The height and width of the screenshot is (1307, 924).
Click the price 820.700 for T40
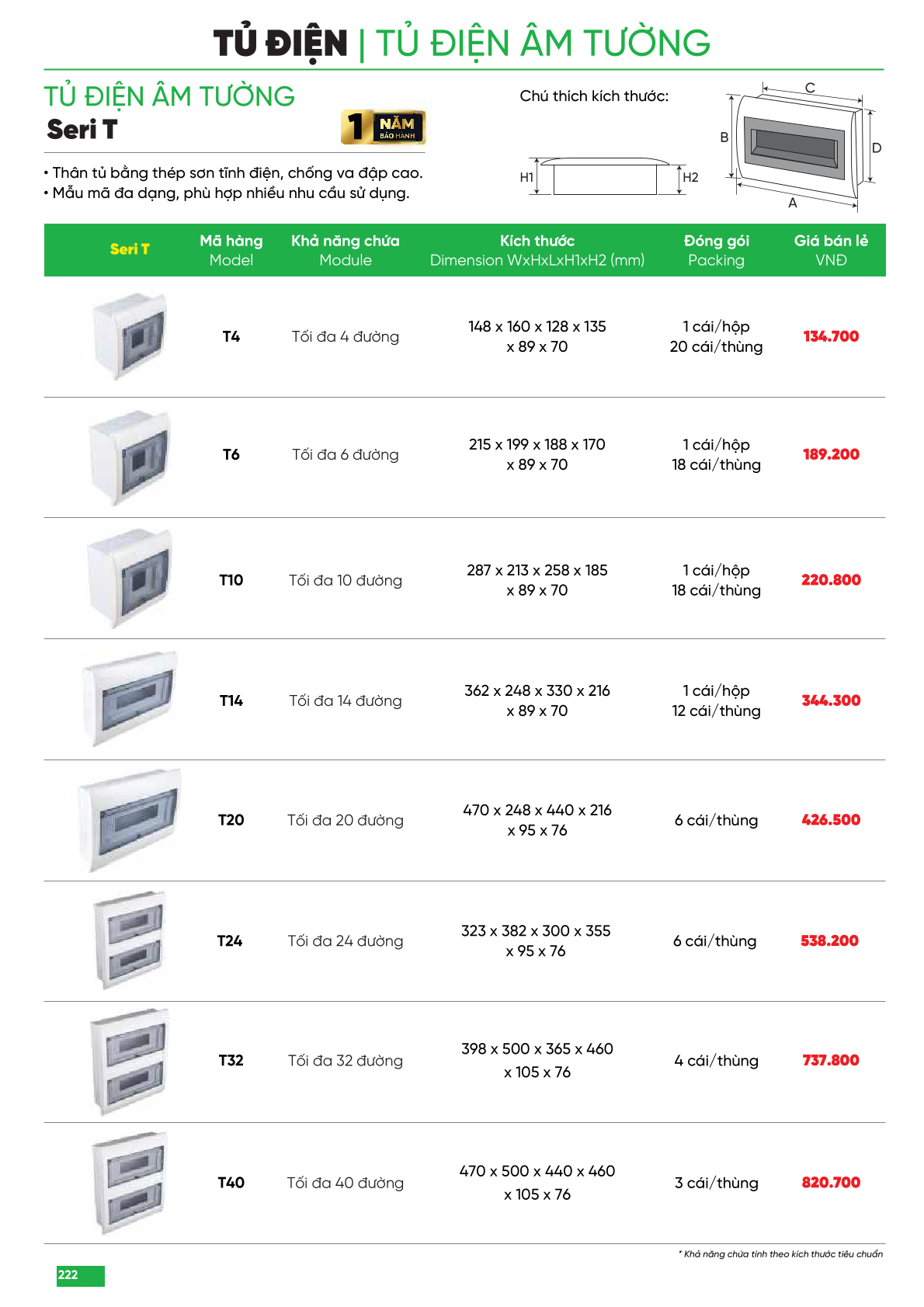[831, 1182]
